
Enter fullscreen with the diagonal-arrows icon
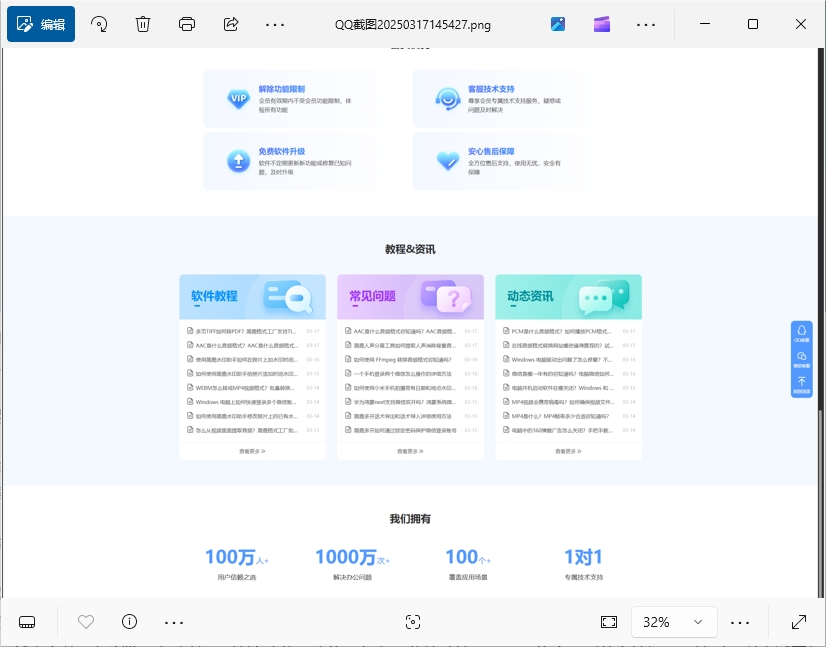tap(800, 622)
